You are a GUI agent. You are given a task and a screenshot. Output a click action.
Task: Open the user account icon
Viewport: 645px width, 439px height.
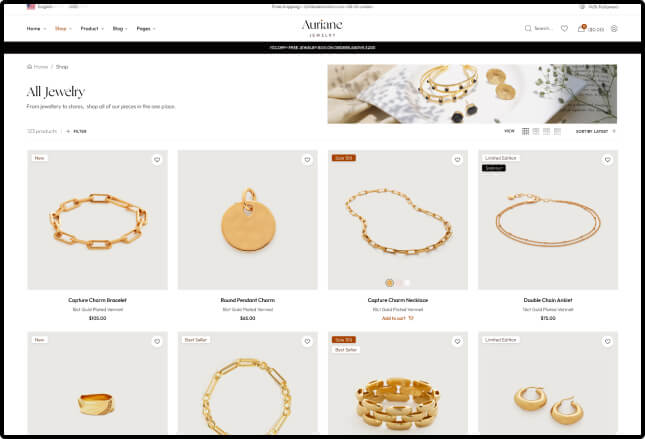coord(614,28)
